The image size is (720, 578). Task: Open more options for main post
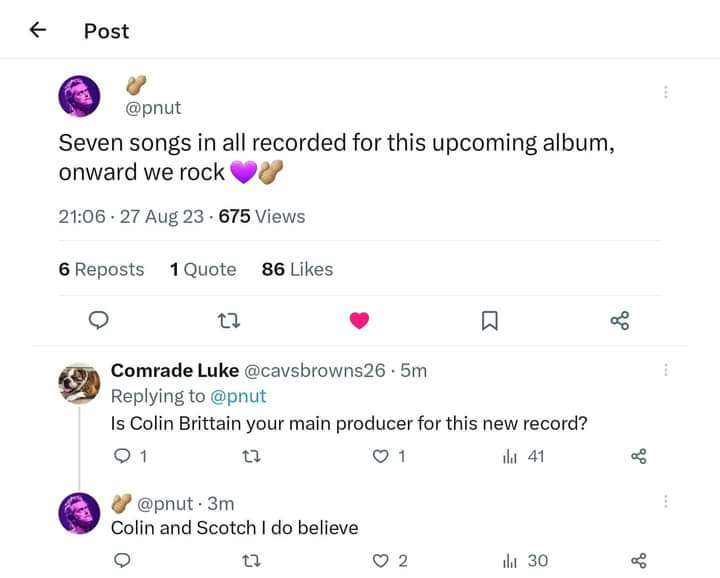[x=665, y=92]
